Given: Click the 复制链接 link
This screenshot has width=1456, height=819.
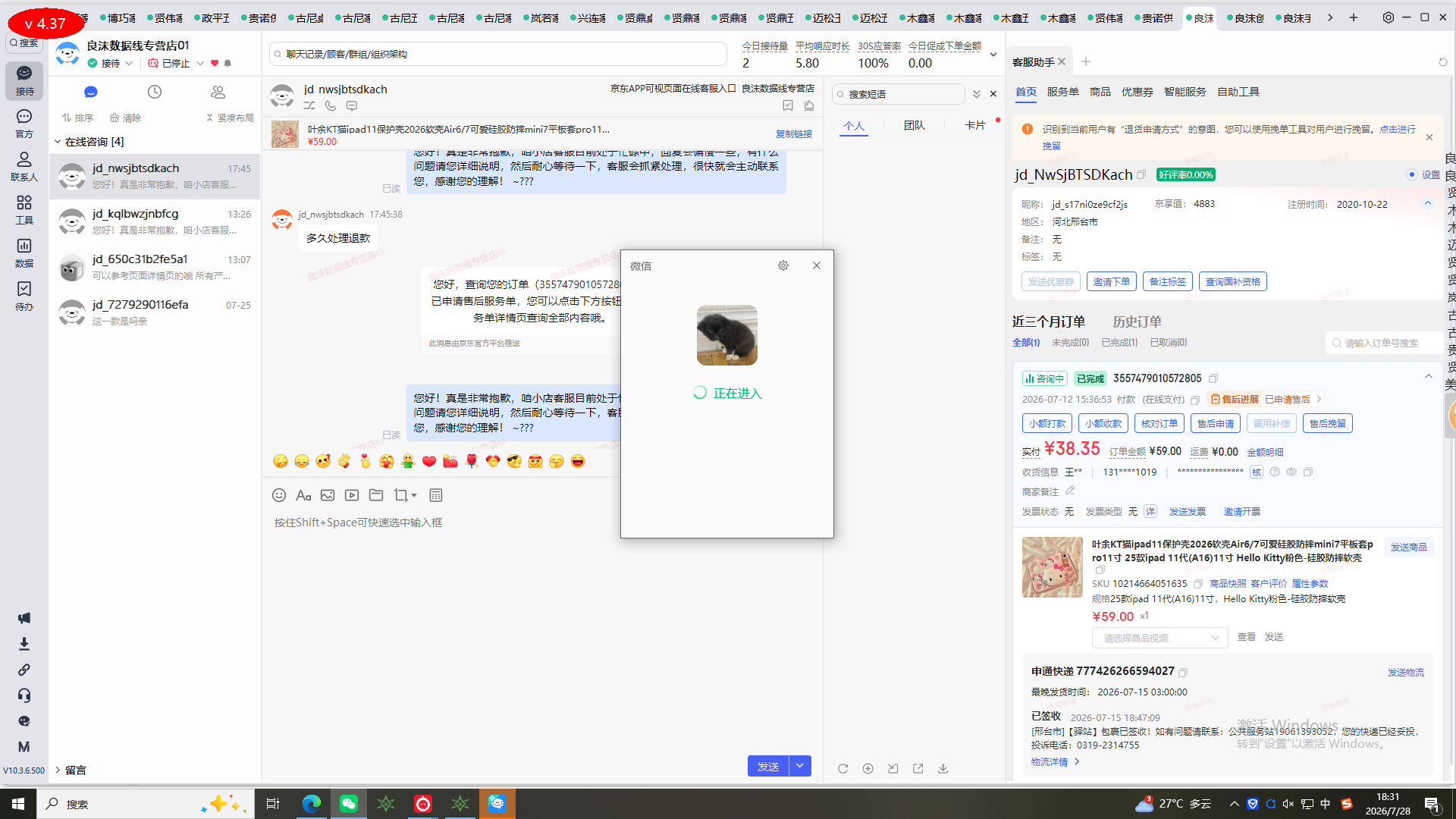Looking at the screenshot, I should click(x=794, y=133).
